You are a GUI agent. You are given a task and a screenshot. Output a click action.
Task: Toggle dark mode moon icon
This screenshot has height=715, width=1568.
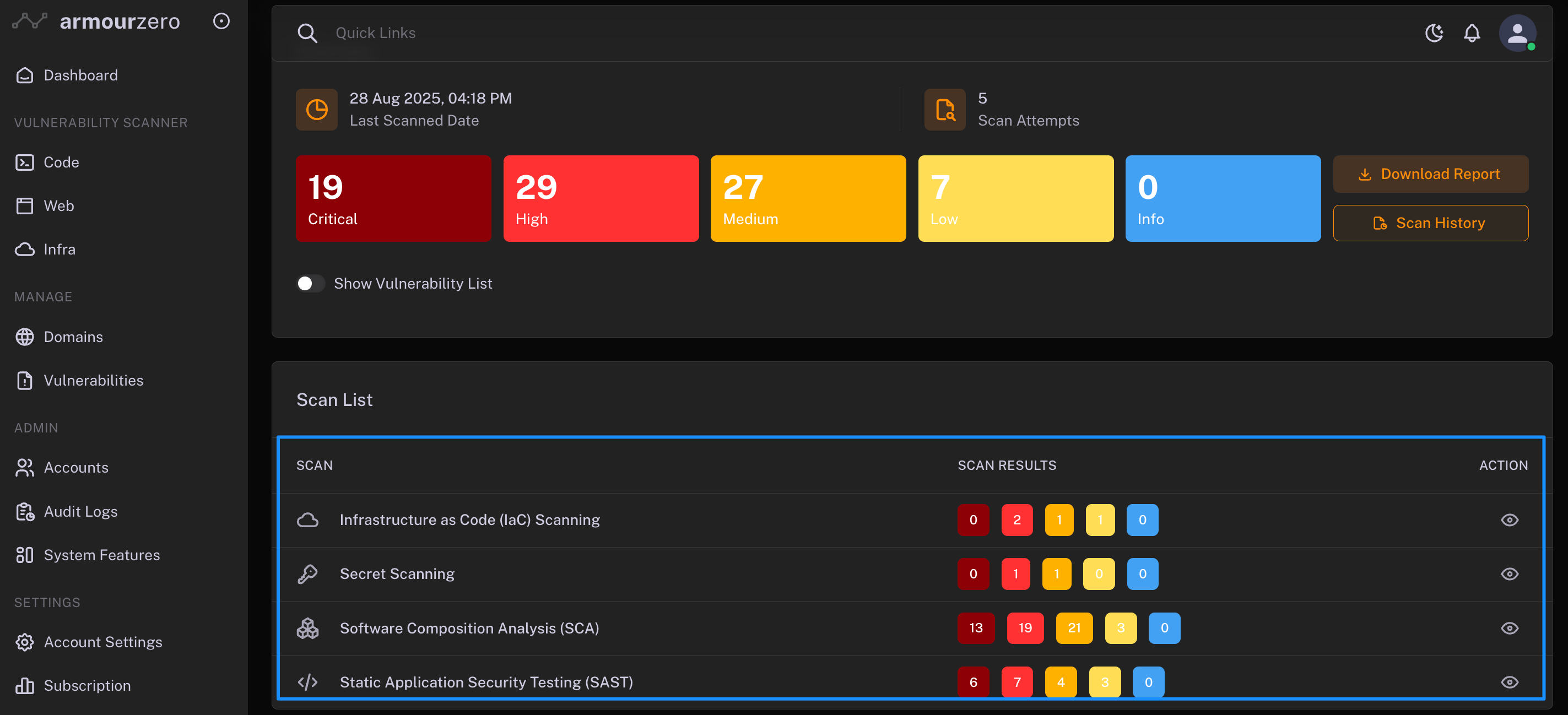coord(1434,33)
